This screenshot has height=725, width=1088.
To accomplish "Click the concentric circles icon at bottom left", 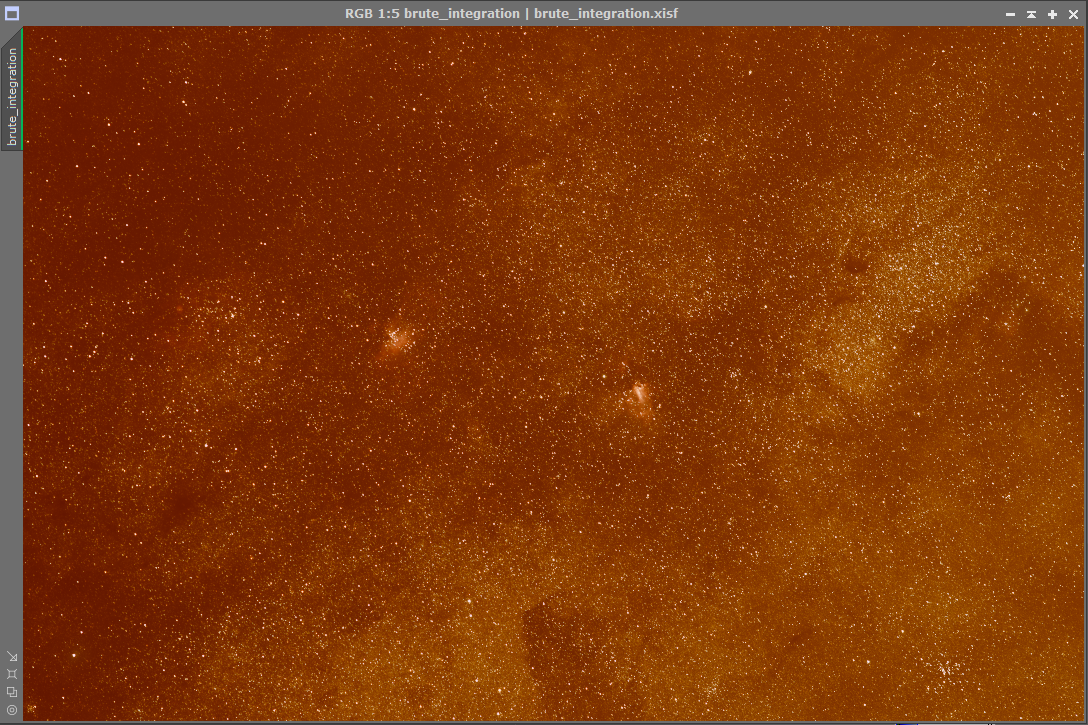I will click(x=12, y=710).
